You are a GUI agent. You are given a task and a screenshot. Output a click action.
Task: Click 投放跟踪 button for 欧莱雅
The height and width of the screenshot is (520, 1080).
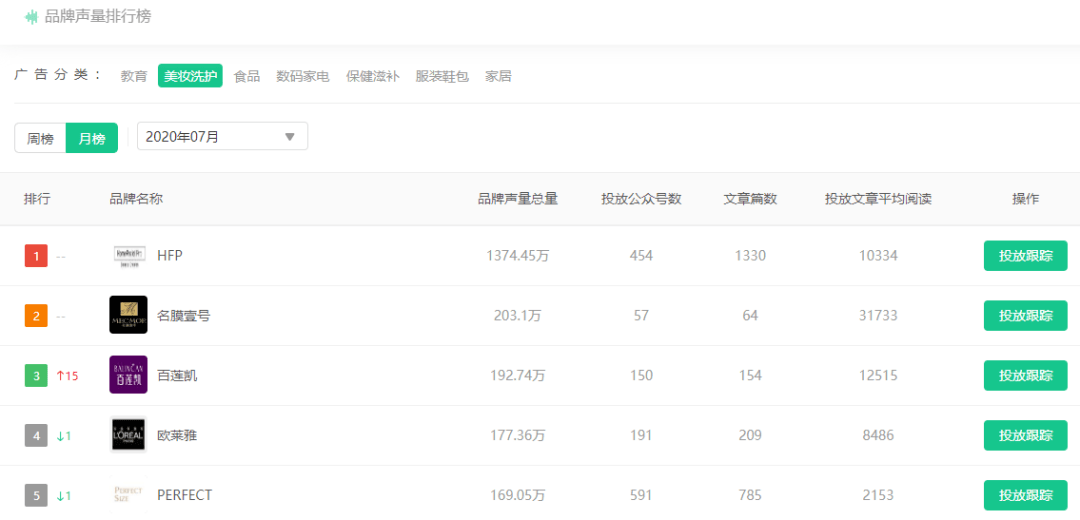coord(1026,435)
